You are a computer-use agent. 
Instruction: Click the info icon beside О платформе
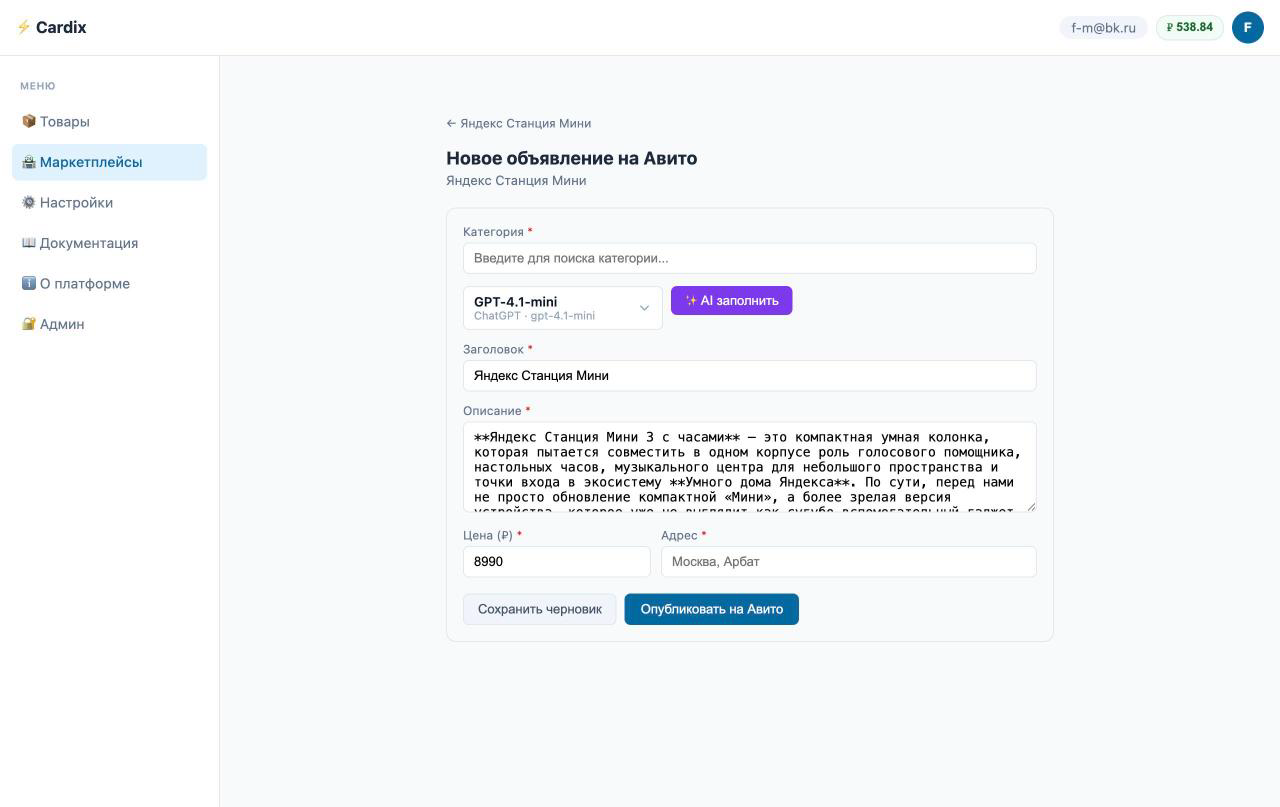tap(29, 283)
